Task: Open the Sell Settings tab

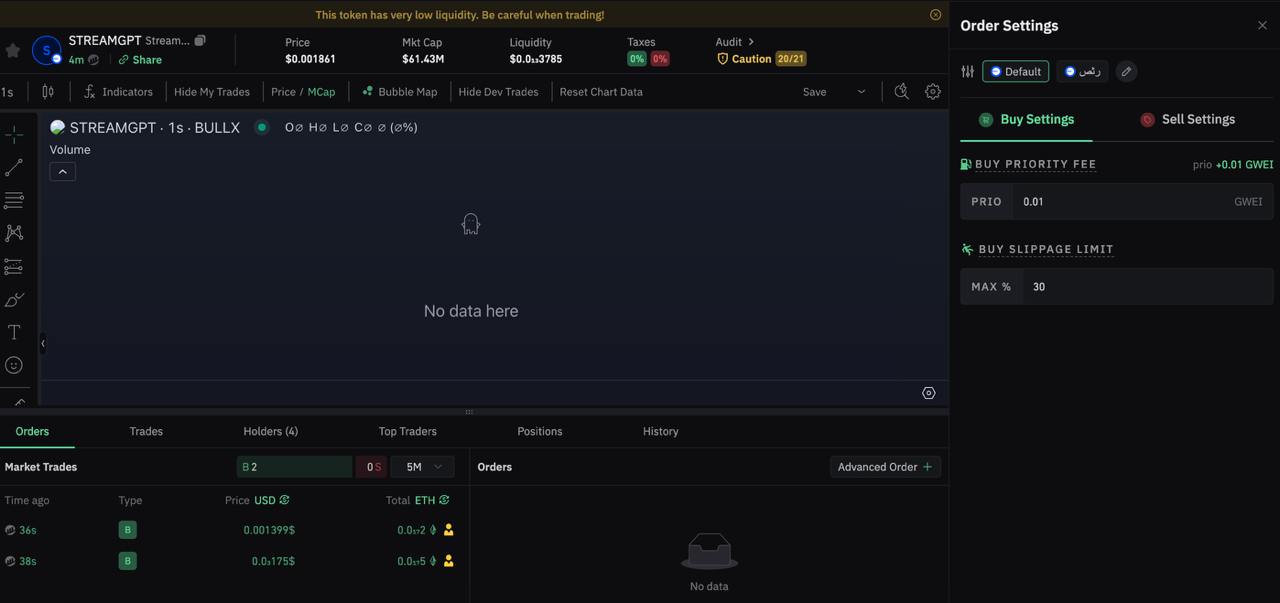Action: pyautogui.click(x=1187, y=119)
